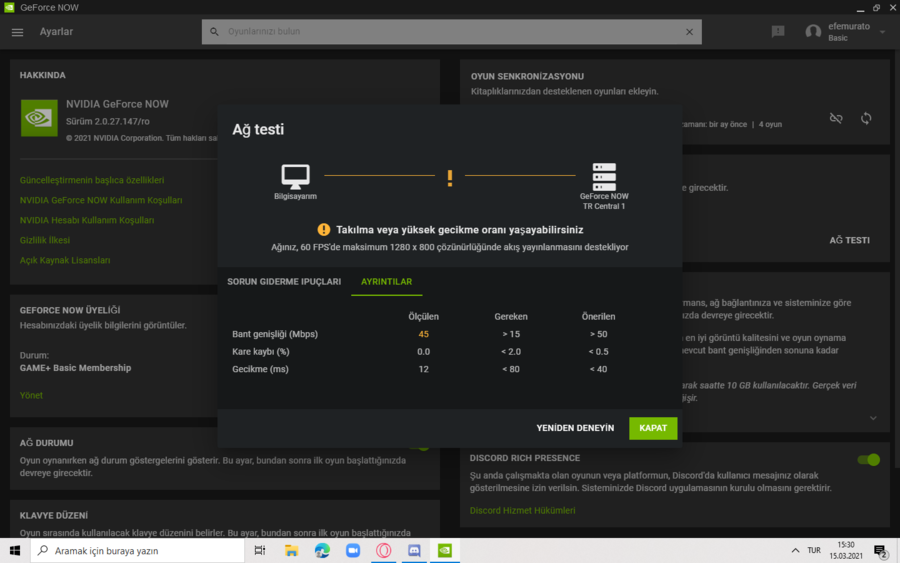Click measured bandwidth value 45

424,334
